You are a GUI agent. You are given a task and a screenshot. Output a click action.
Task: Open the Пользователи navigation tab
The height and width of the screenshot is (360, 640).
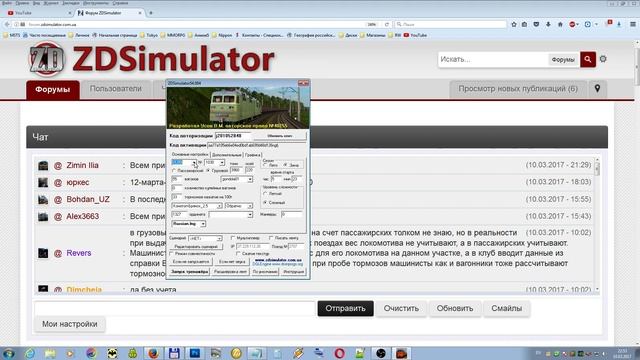point(116,89)
